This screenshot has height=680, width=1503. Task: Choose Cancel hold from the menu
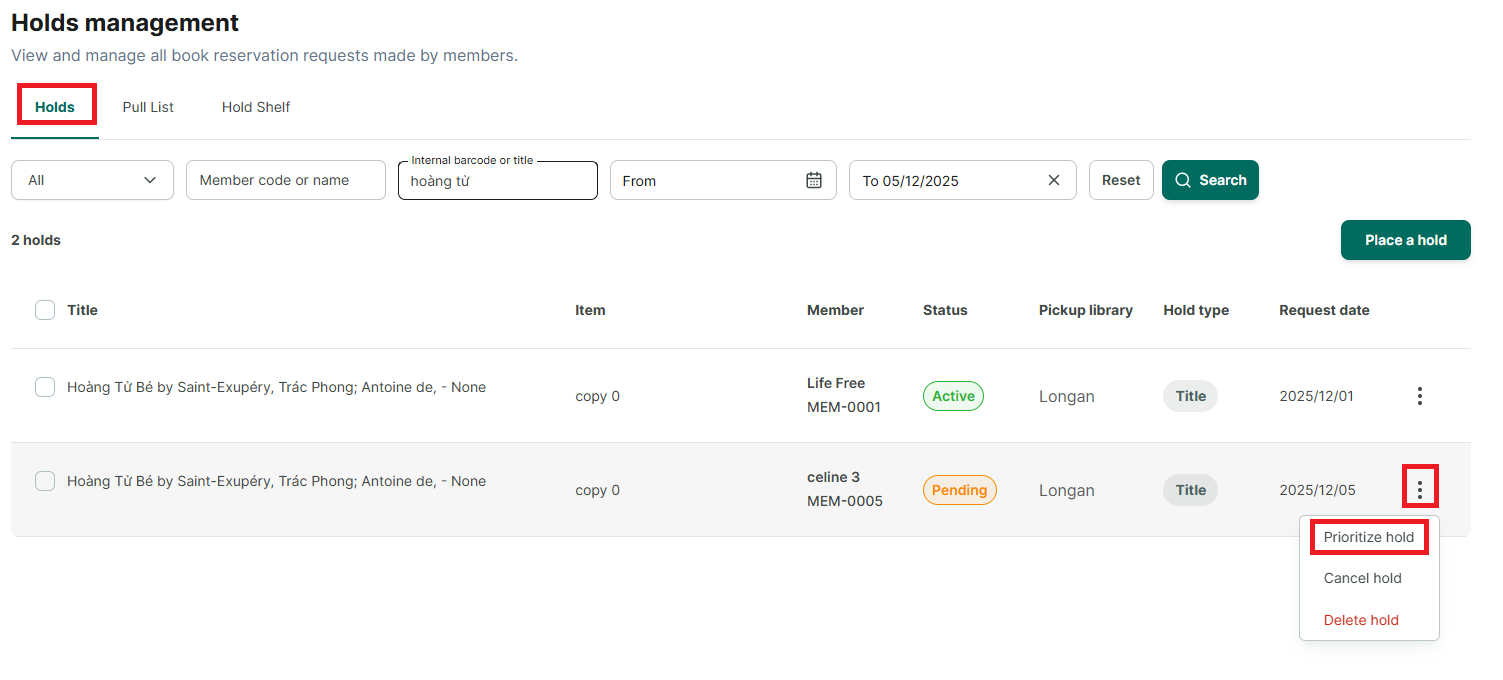click(1363, 578)
